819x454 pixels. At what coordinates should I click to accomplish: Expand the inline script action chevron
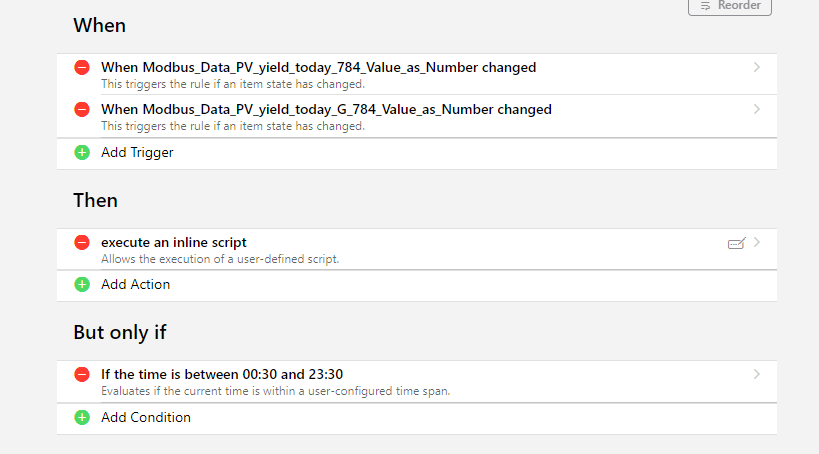(x=757, y=242)
